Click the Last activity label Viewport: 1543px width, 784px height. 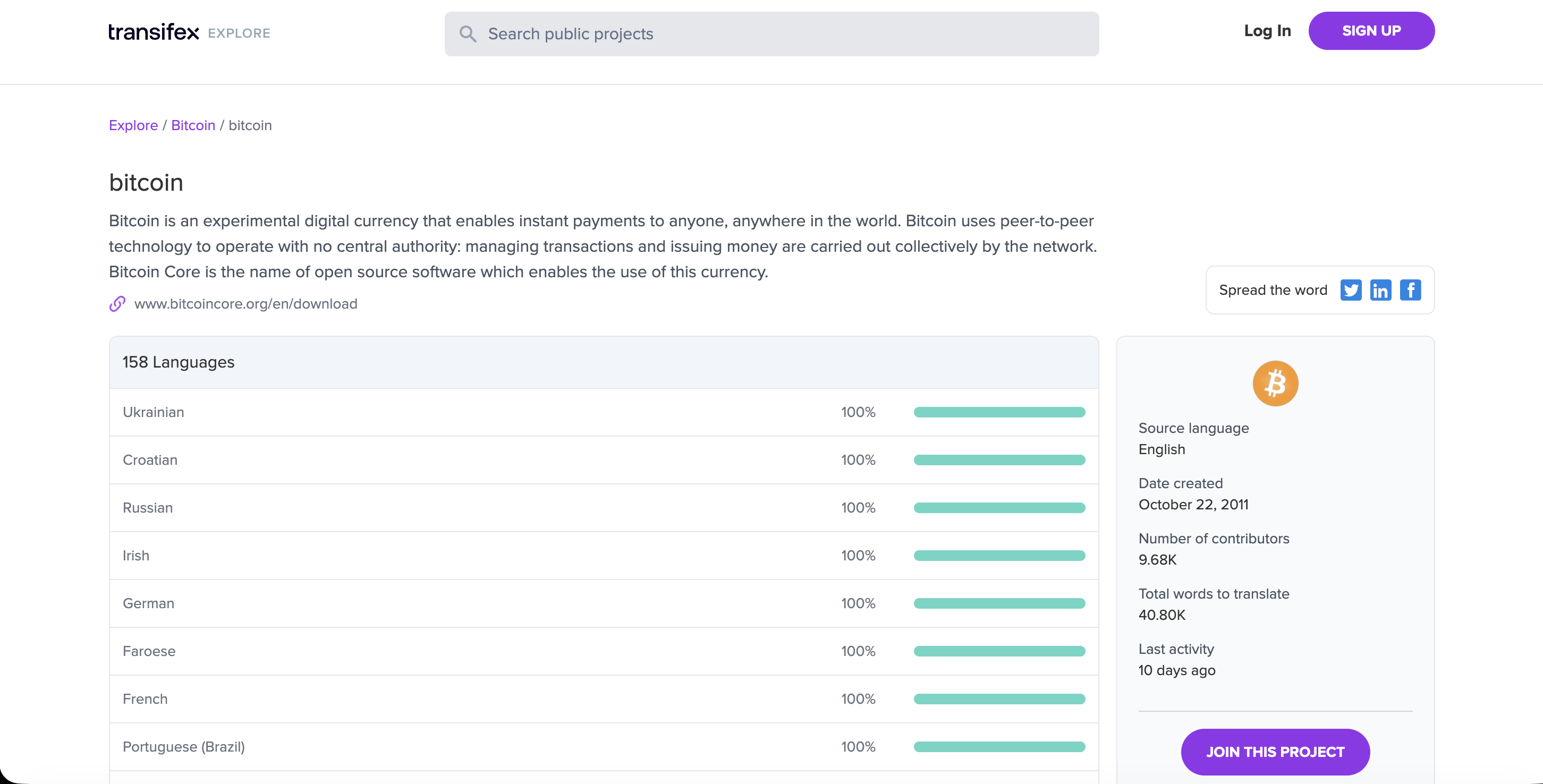[1176, 649]
